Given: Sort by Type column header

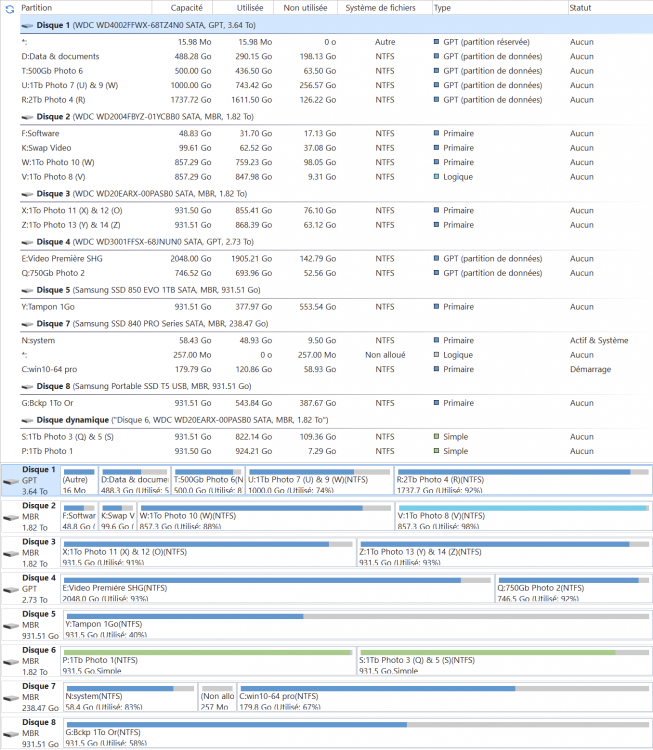Looking at the screenshot, I should (x=499, y=8).
